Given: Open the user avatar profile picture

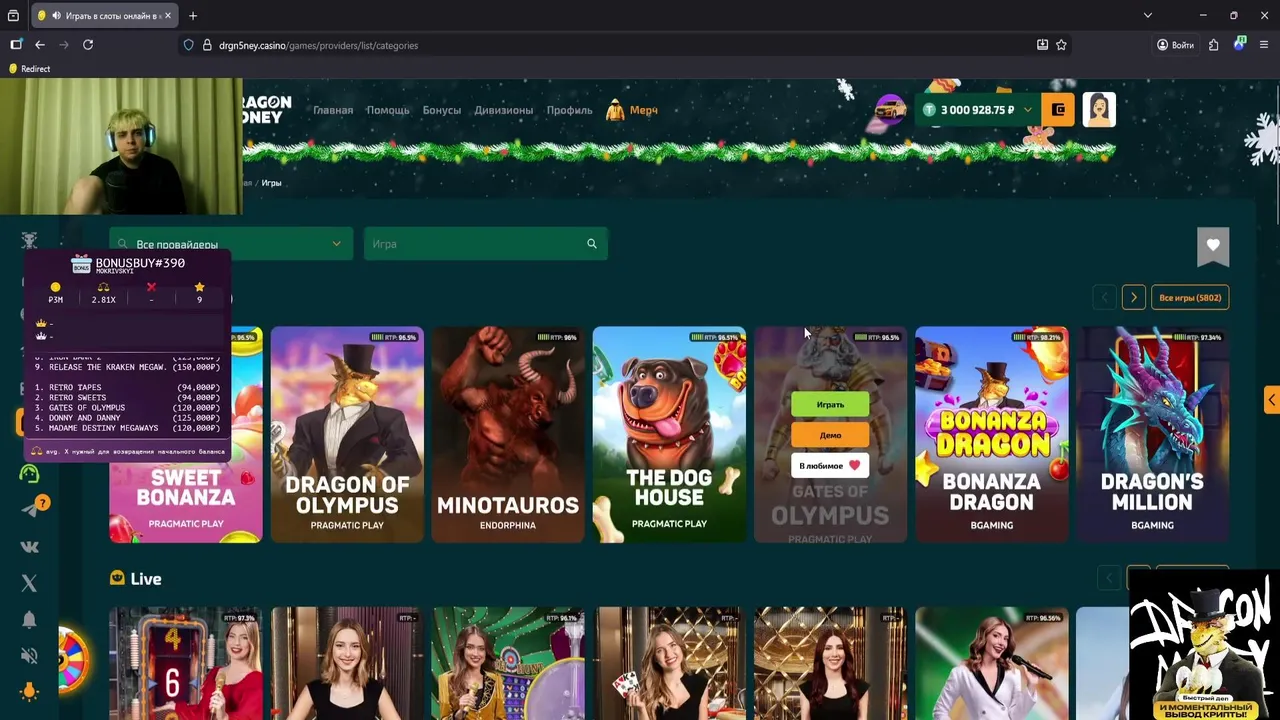Looking at the screenshot, I should (x=1099, y=110).
